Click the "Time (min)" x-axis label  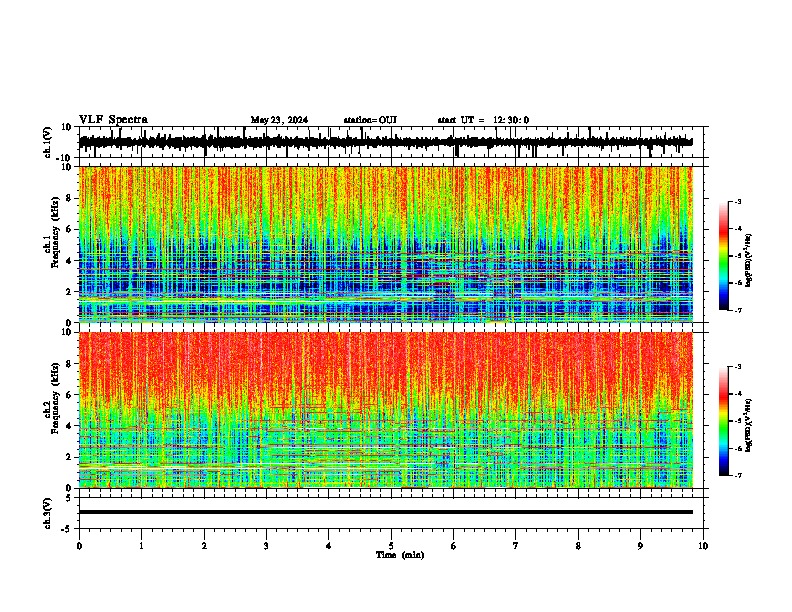[400, 555]
